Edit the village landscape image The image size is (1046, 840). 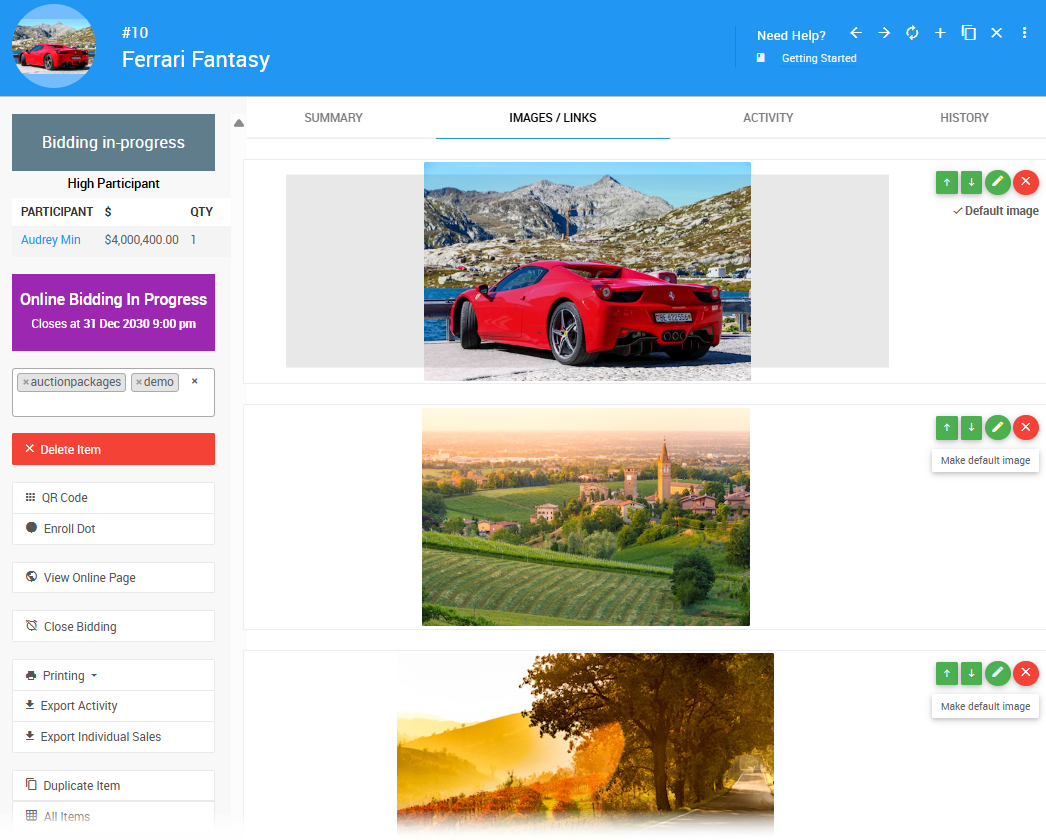[997, 428]
